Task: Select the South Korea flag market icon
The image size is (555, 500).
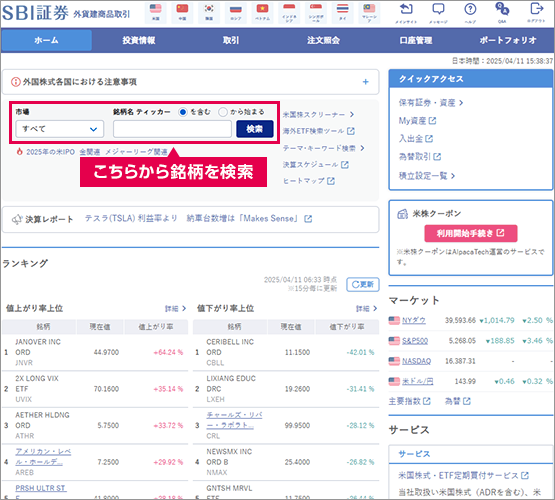Action: pos(209,13)
